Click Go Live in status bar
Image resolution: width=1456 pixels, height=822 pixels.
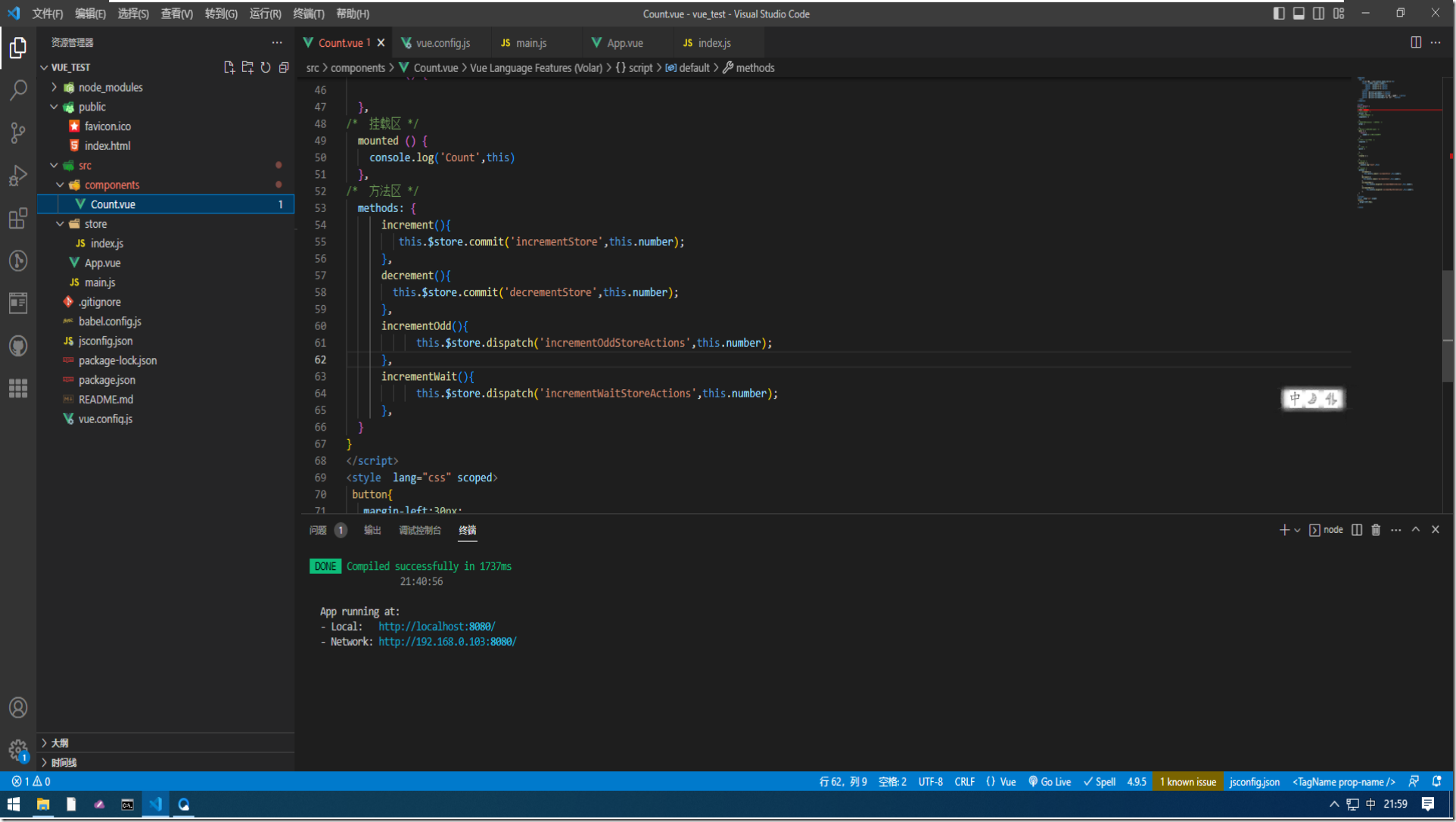pos(1049,782)
